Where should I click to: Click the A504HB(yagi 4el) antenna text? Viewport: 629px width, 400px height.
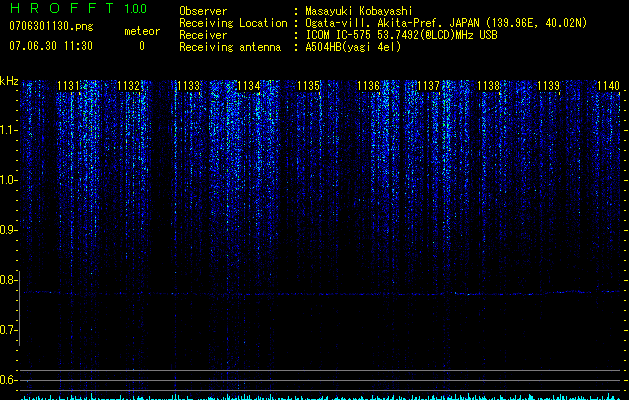(x=353, y=47)
